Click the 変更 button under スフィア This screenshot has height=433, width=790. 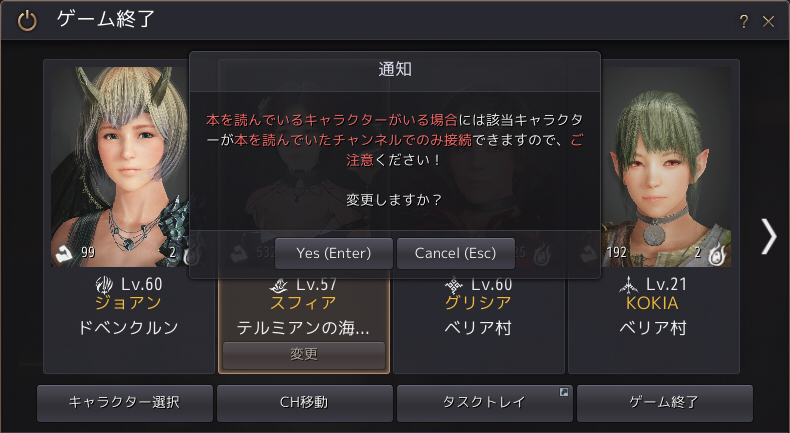click(304, 355)
